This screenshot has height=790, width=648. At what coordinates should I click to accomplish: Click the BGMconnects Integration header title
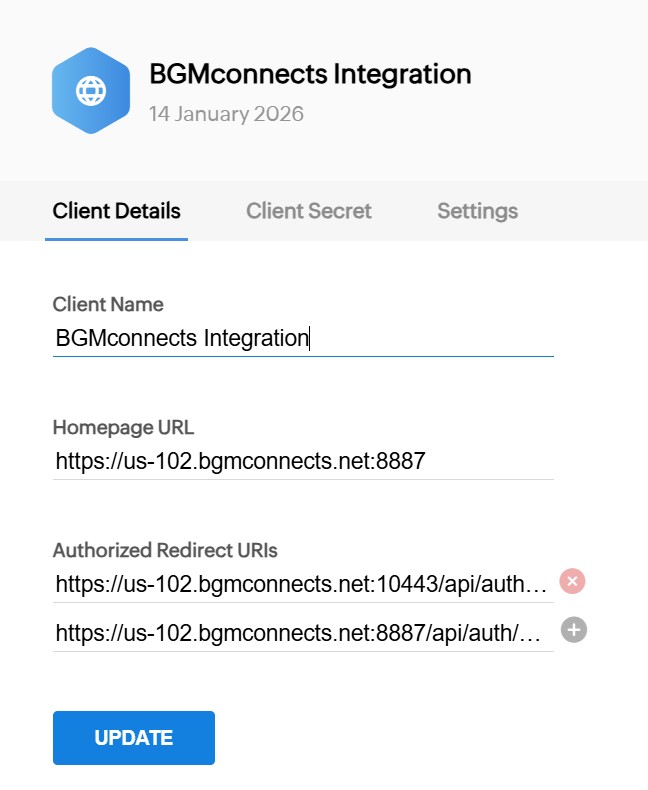click(310, 74)
